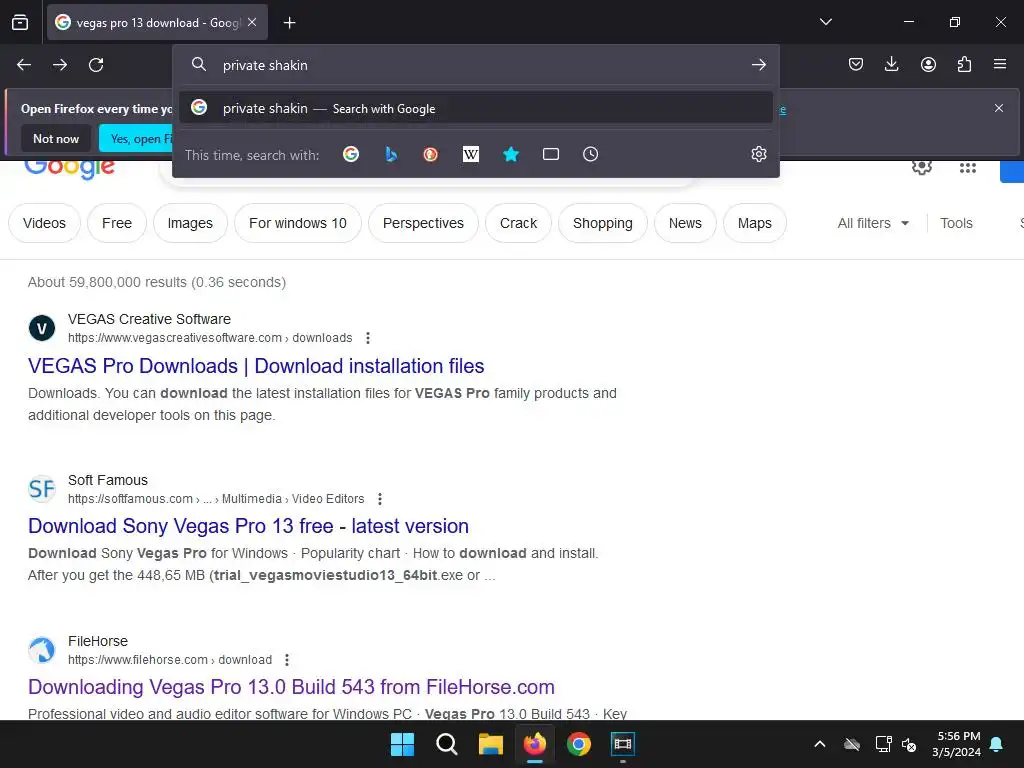This screenshot has height=768, width=1024.
Task: Open Windows taskbar Search
Action: pyautogui.click(x=447, y=744)
